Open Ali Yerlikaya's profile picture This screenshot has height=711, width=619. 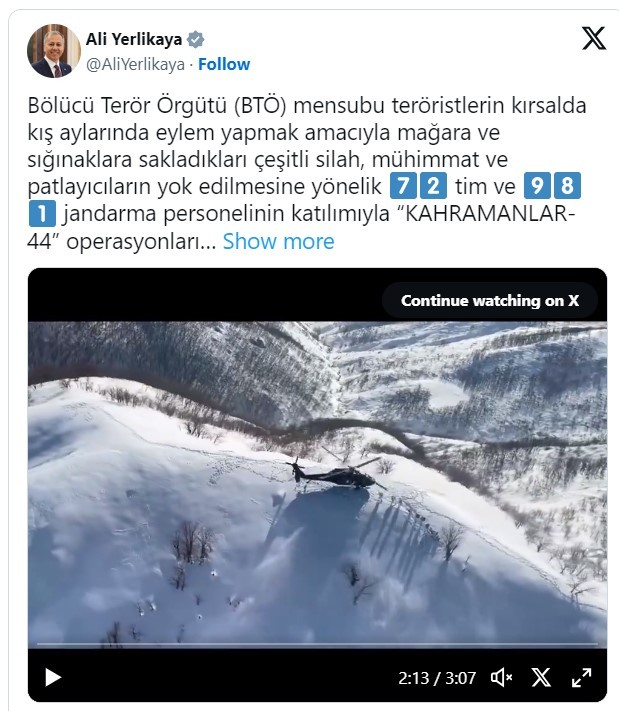pos(54,51)
